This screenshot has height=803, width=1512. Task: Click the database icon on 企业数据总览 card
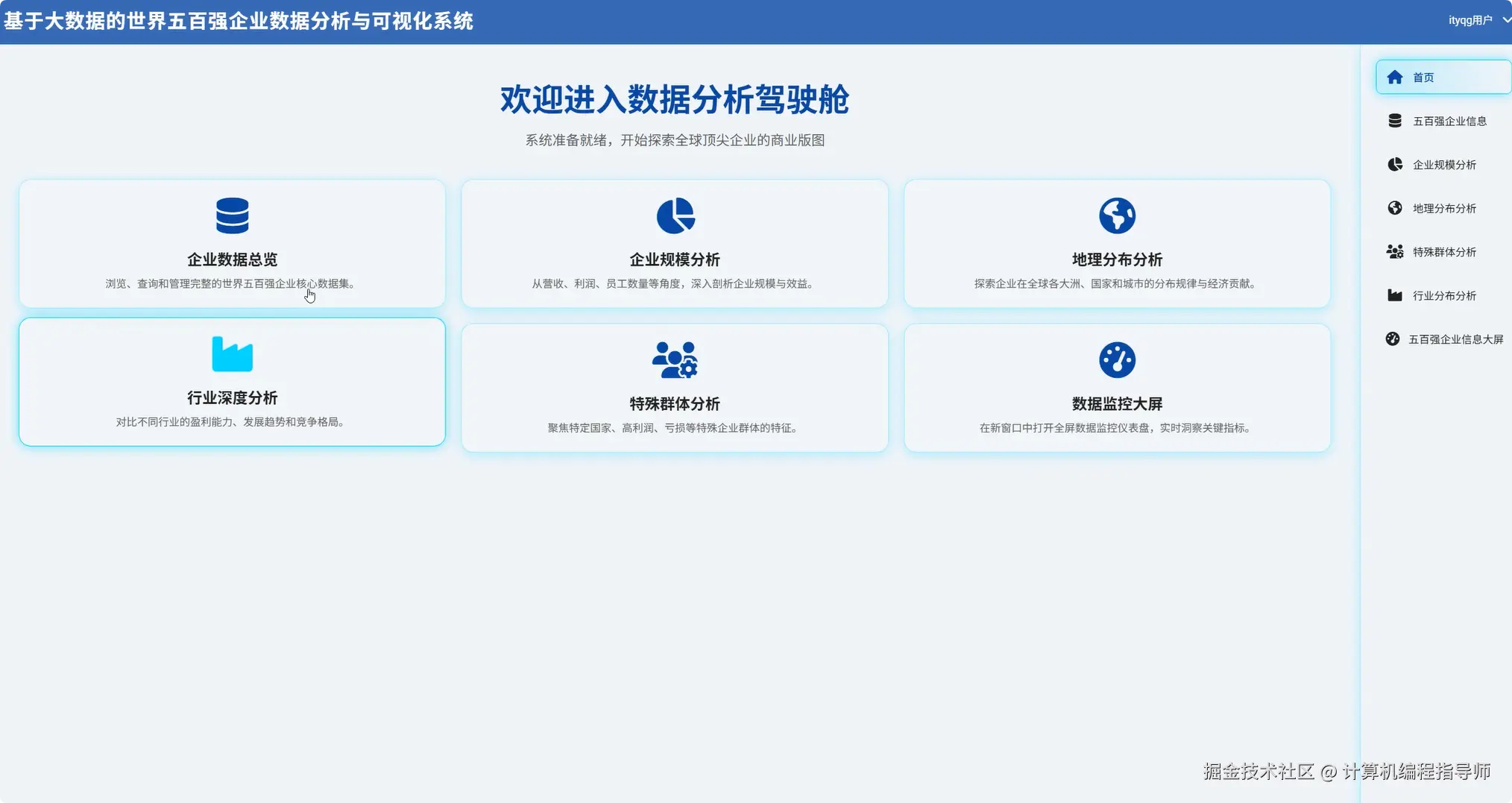[x=232, y=215]
